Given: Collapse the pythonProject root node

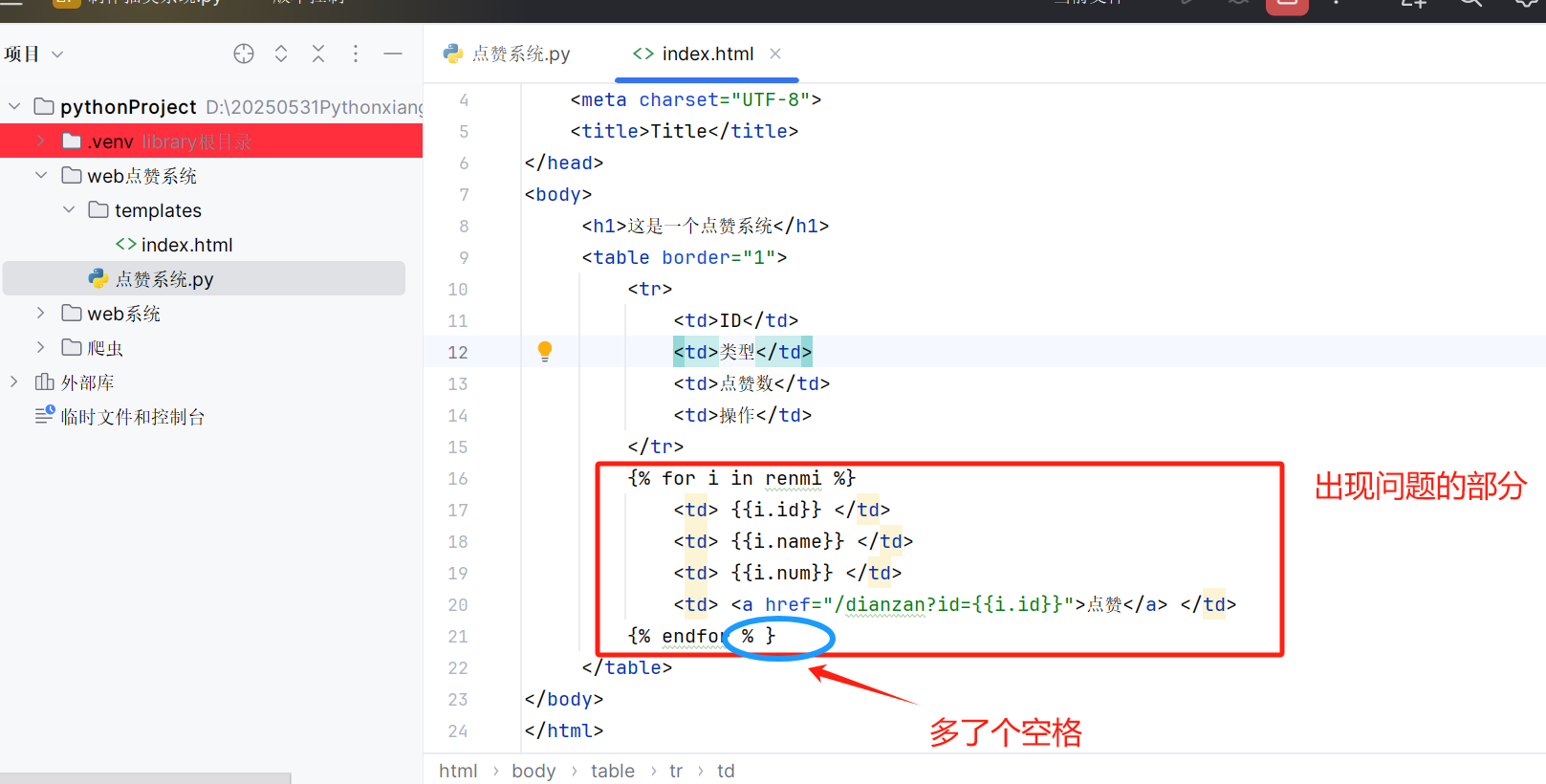Looking at the screenshot, I should (14, 106).
